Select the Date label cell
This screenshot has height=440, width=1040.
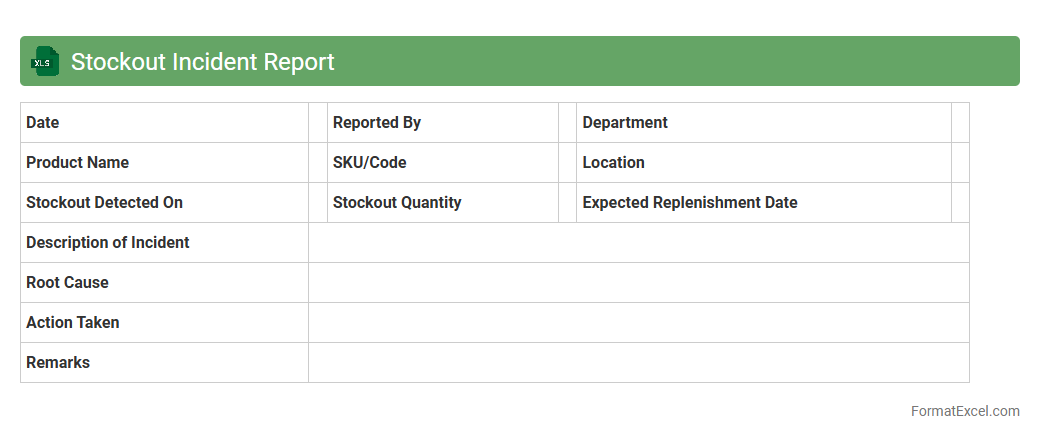(164, 123)
